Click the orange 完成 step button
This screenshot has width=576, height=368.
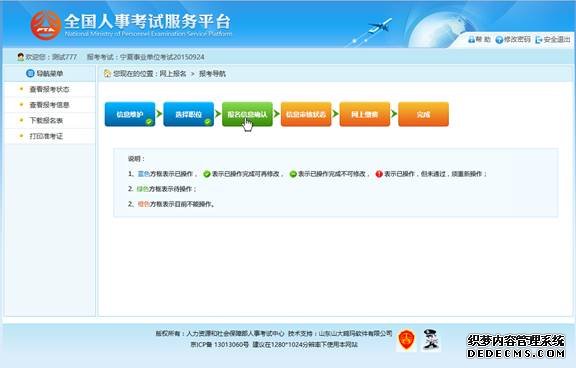(x=424, y=114)
